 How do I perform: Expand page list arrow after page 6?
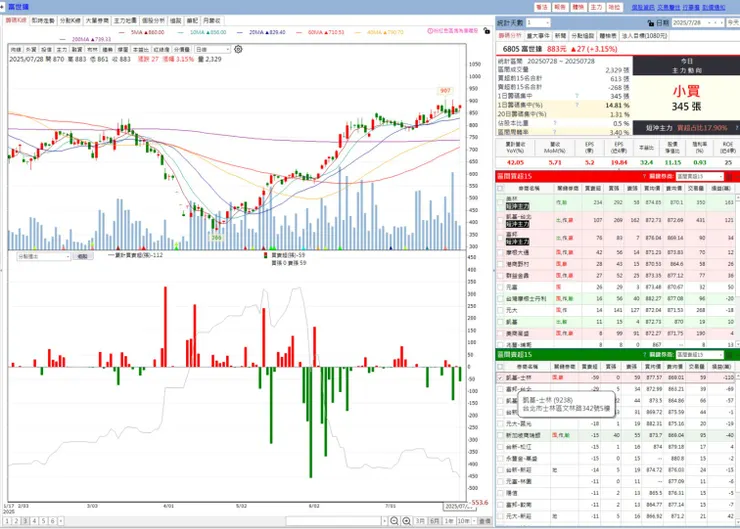coord(61,521)
